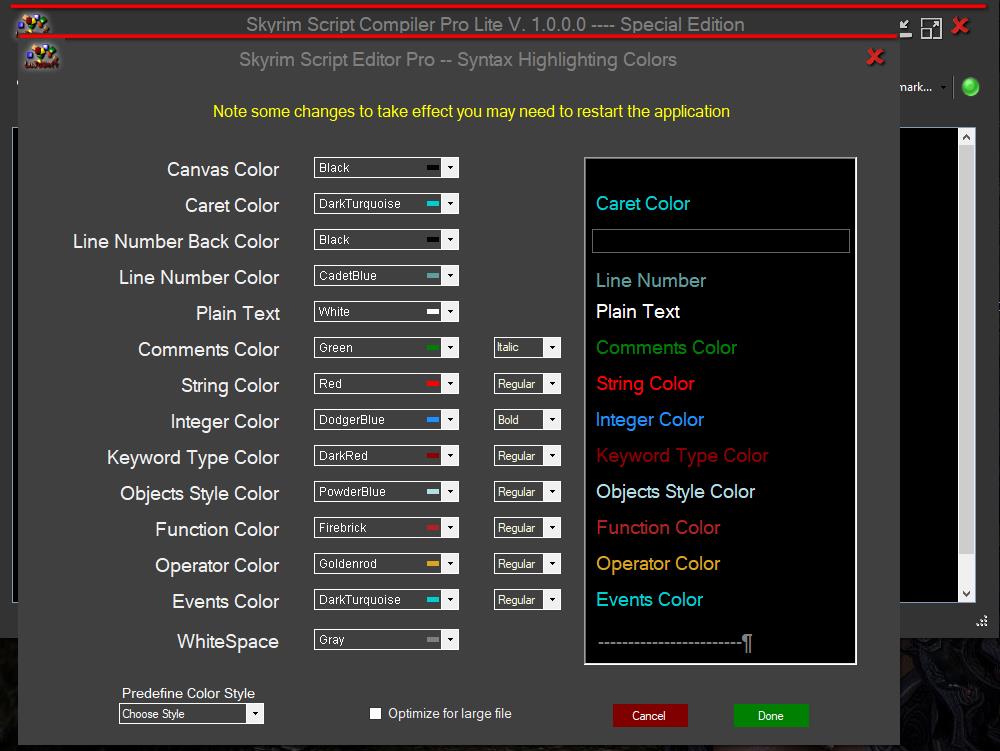
Task: Open the Canvas Color dropdown
Action: pyautogui.click(x=451, y=168)
